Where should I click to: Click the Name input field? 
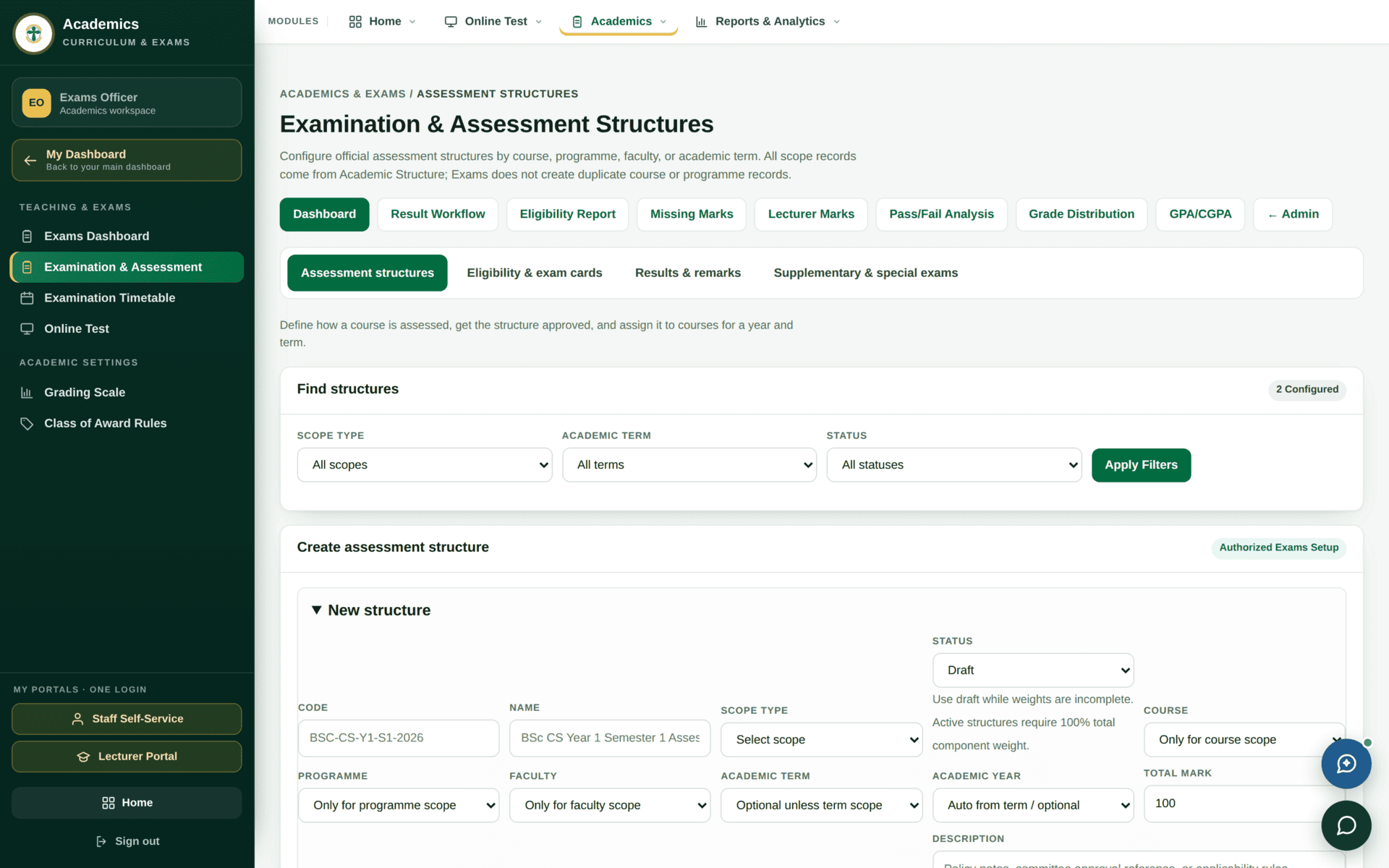click(610, 739)
